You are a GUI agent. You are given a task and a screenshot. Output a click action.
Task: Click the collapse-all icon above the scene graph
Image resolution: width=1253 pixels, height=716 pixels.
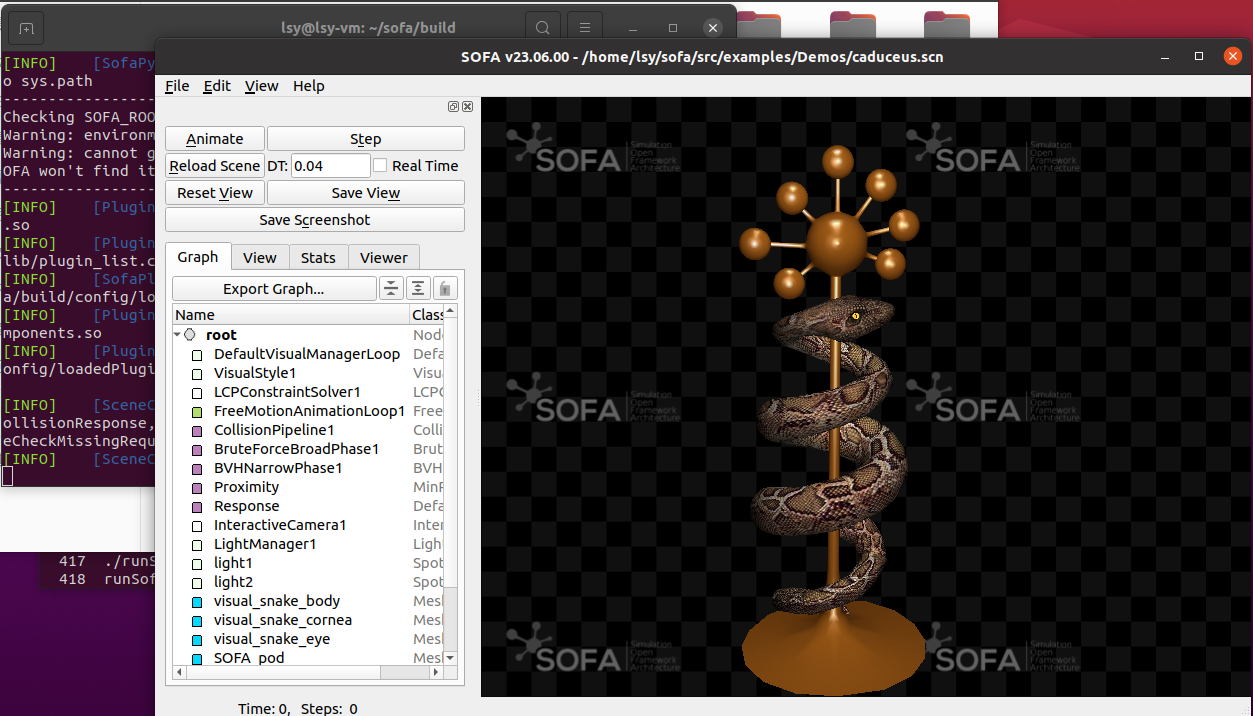click(x=391, y=288)
